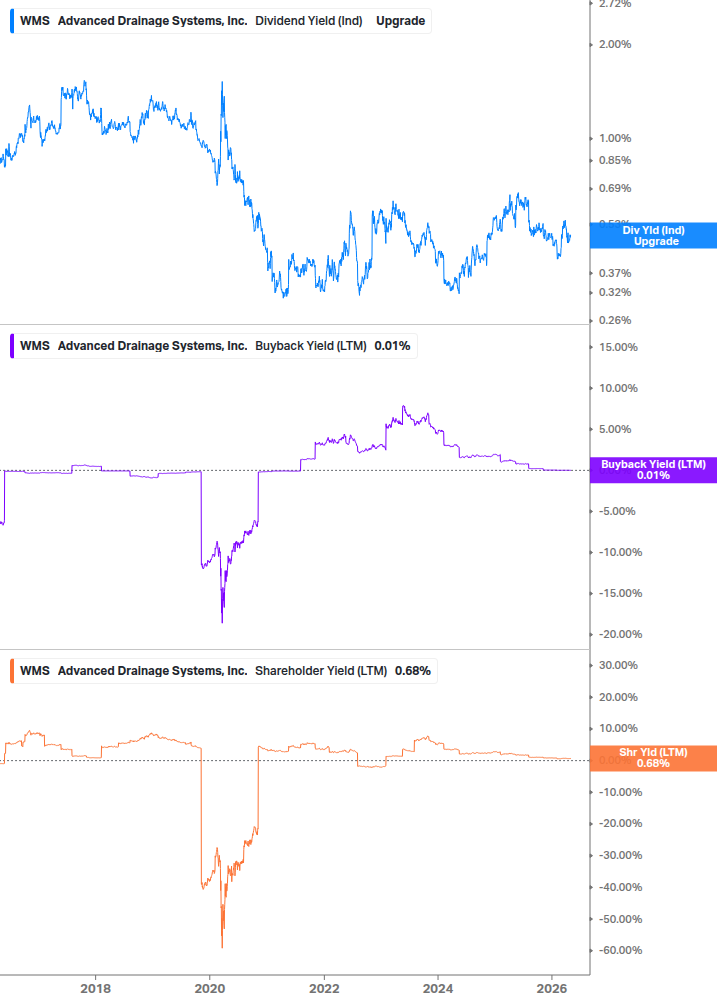This screenshot has width=717, height=1005.
Task: Click the -50.00% shareholder yield axis label
Action: click(x=620, y=918)
